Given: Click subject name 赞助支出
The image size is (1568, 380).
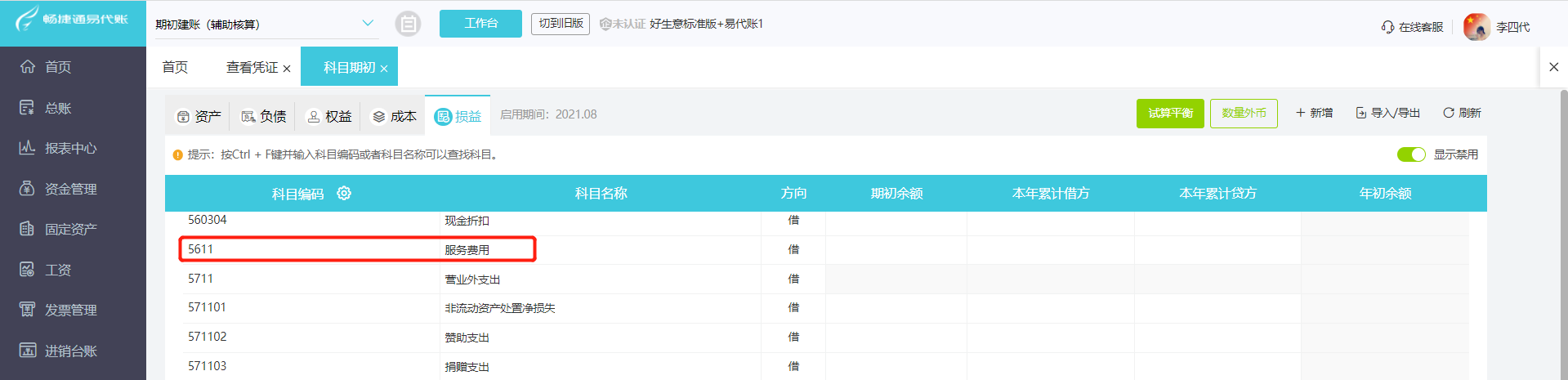Looking at the screenshot, I should coord(467,338).
